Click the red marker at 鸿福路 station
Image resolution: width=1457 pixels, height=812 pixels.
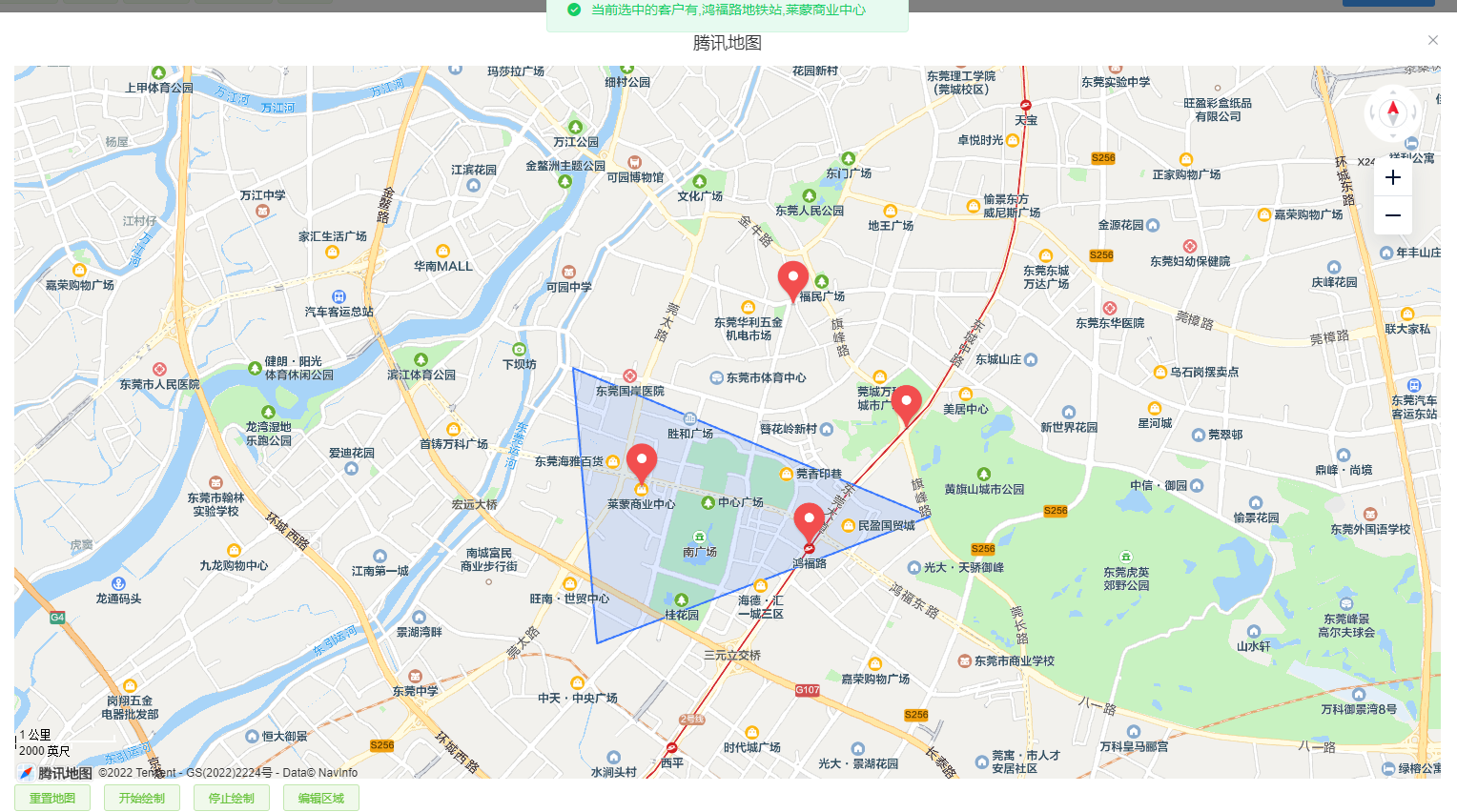coord(809,523)
